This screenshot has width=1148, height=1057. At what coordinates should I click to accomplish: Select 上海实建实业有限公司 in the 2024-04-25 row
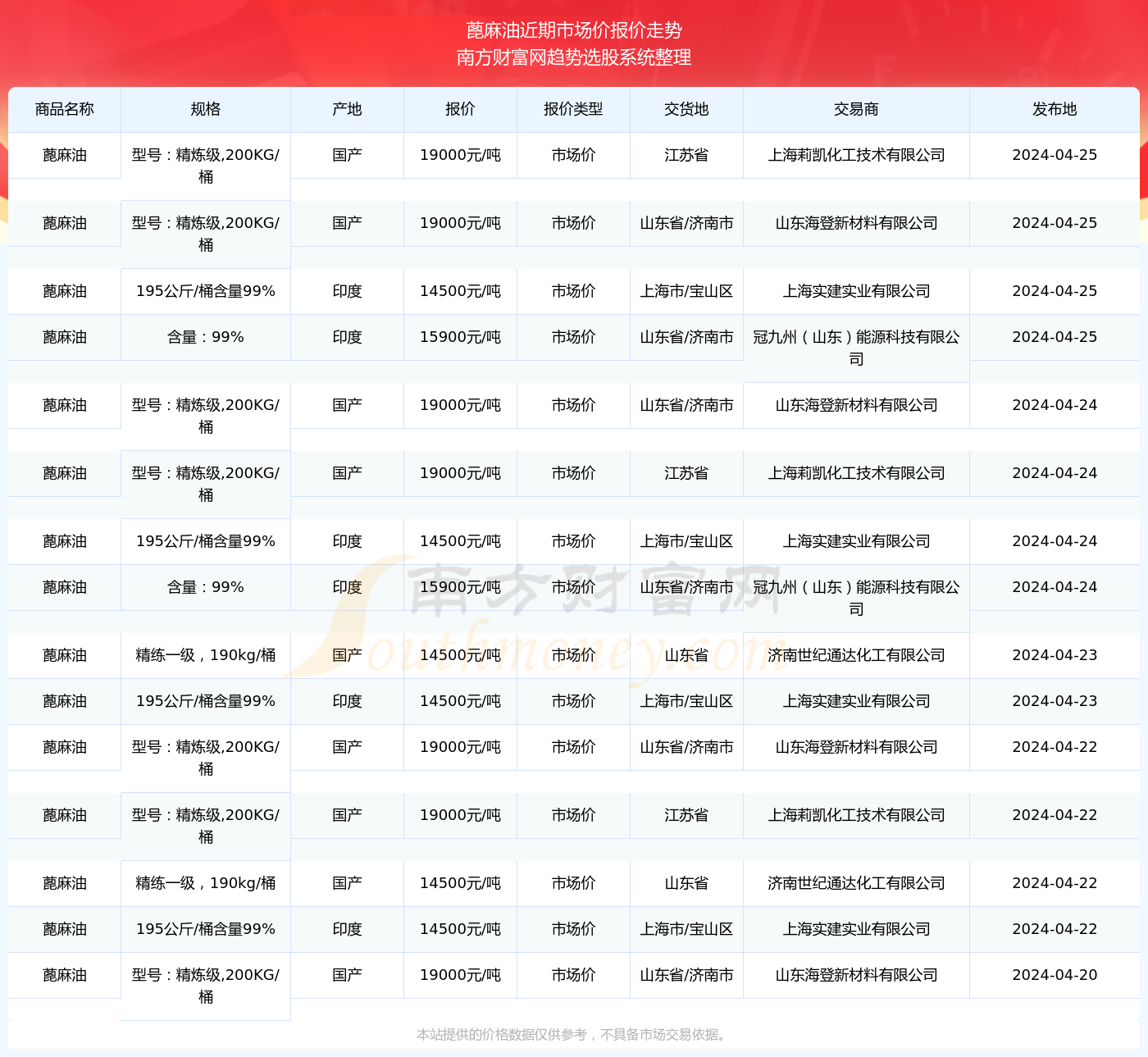[856, 291]
